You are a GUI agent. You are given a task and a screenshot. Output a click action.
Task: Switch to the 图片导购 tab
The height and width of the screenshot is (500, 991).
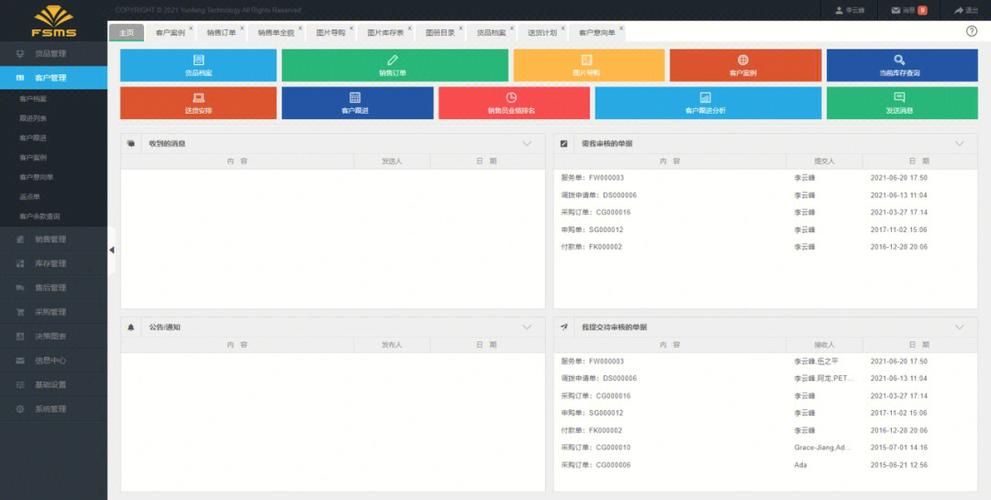pyautogui.click(x=331, y=33)
